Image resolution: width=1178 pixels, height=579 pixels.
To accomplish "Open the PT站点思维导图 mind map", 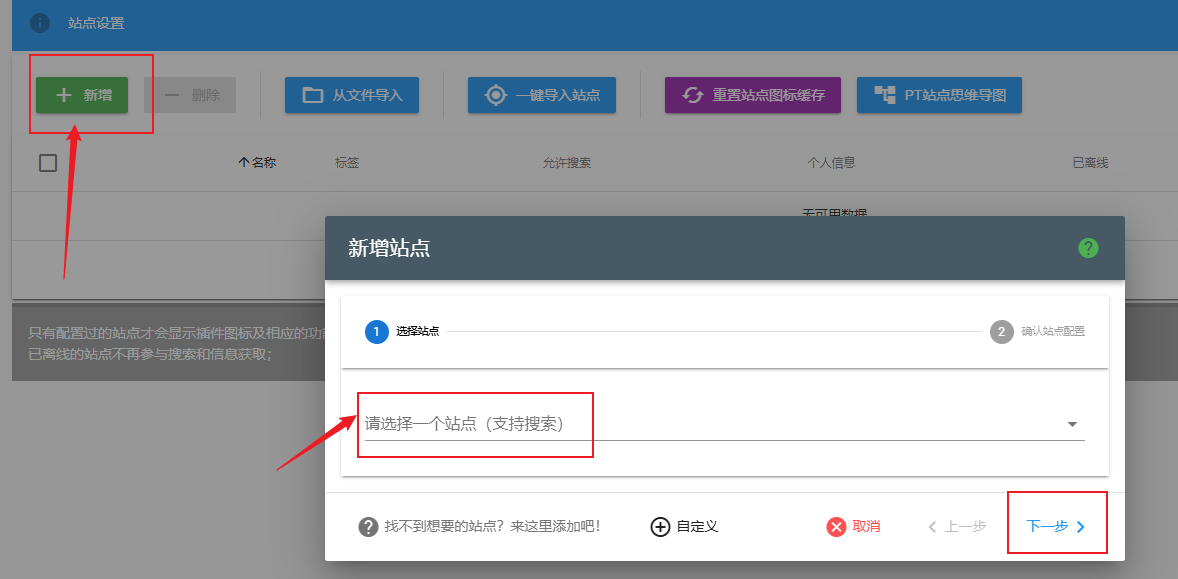I will (939, 95).
